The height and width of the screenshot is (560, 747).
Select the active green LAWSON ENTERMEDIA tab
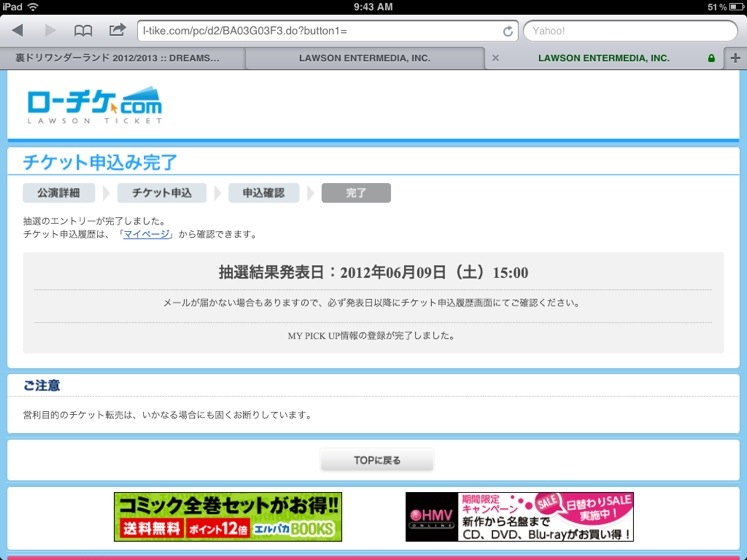(x=603, y=58)
